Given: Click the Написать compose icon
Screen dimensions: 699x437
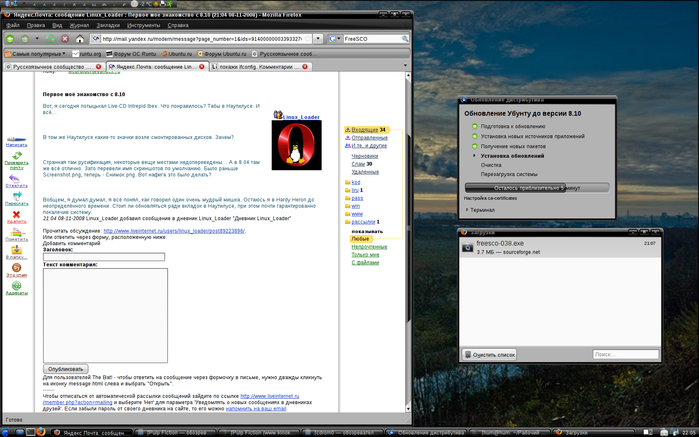Looking at the screenshot, I should (16, 142).
